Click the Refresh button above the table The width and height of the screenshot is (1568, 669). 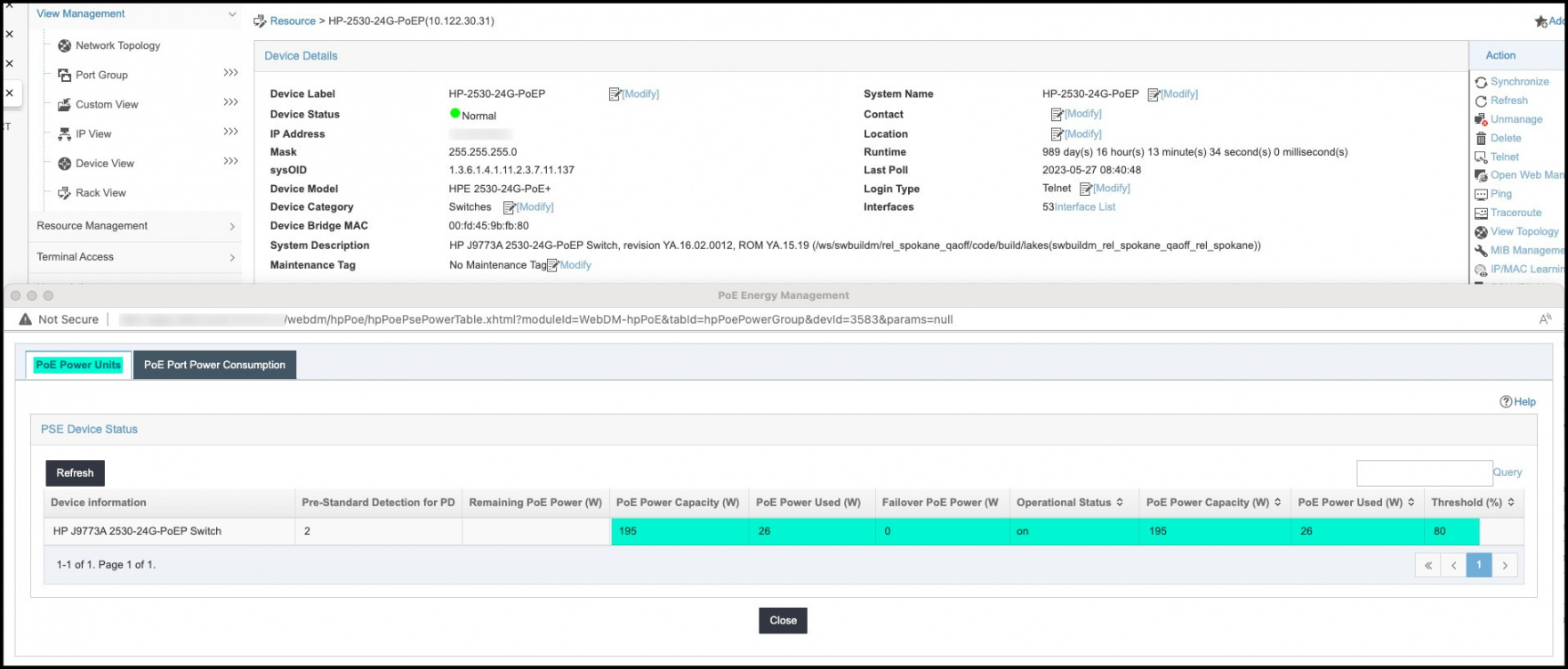click(x=75, y=473)
